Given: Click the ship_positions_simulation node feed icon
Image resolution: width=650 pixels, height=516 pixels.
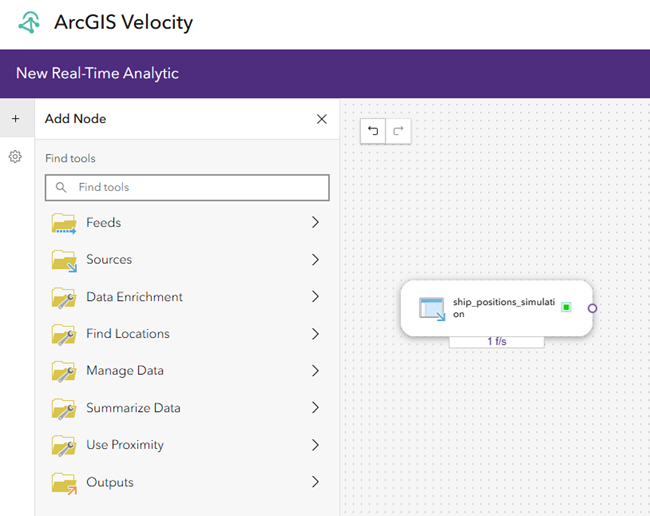Looking at the screenshot, I should coord(432,309).
